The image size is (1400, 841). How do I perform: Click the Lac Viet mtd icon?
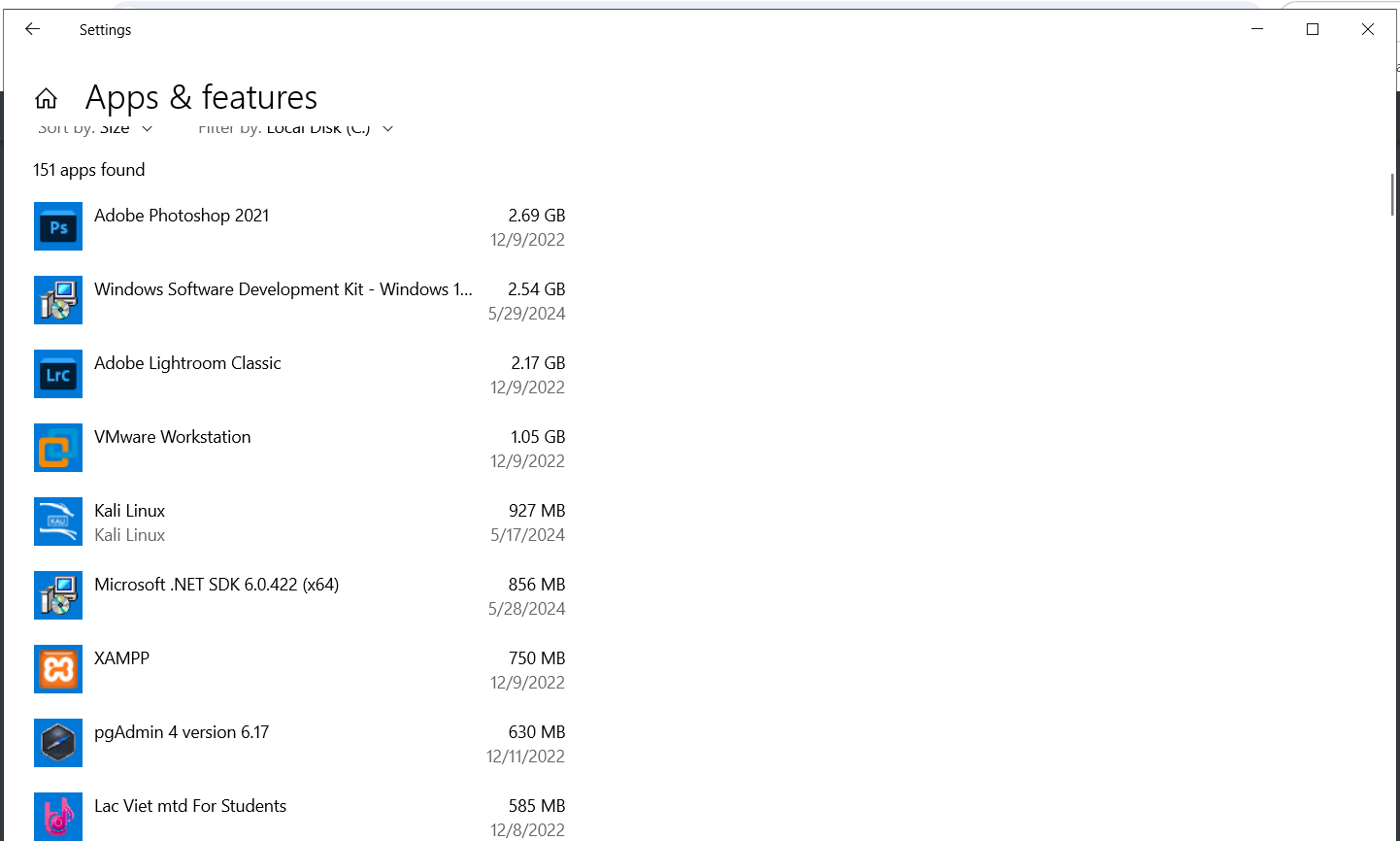click(x=58, y=817)
